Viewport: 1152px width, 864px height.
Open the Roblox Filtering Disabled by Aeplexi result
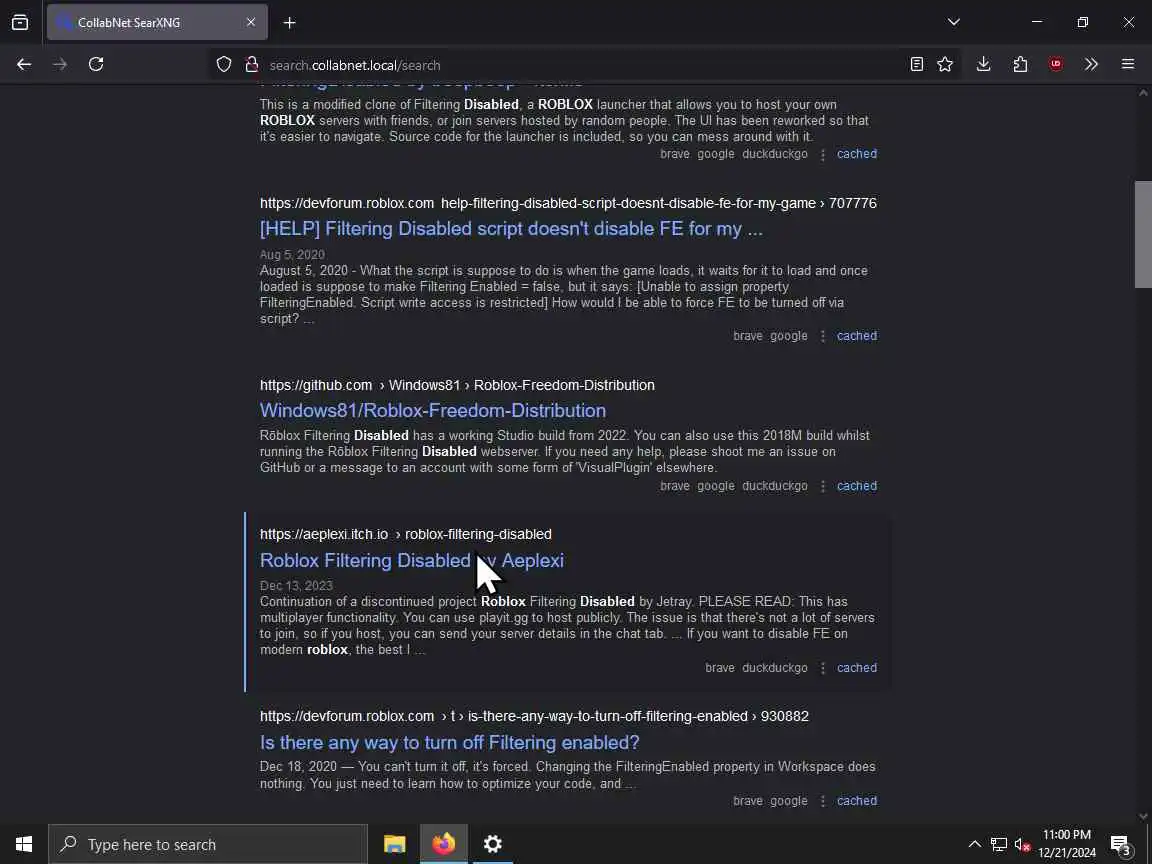tap(412, 561)
